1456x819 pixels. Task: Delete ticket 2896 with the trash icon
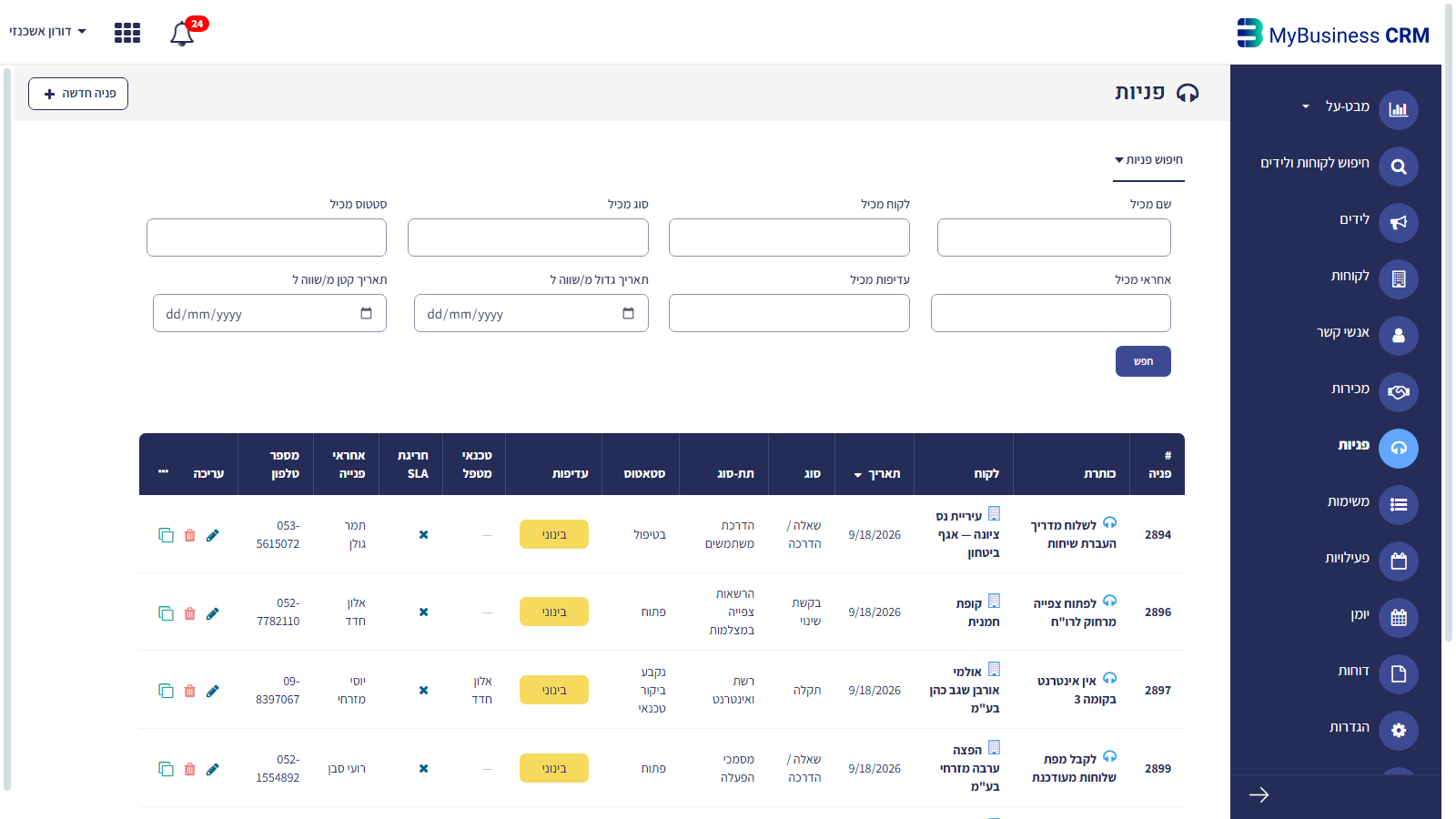click(189, 613)
